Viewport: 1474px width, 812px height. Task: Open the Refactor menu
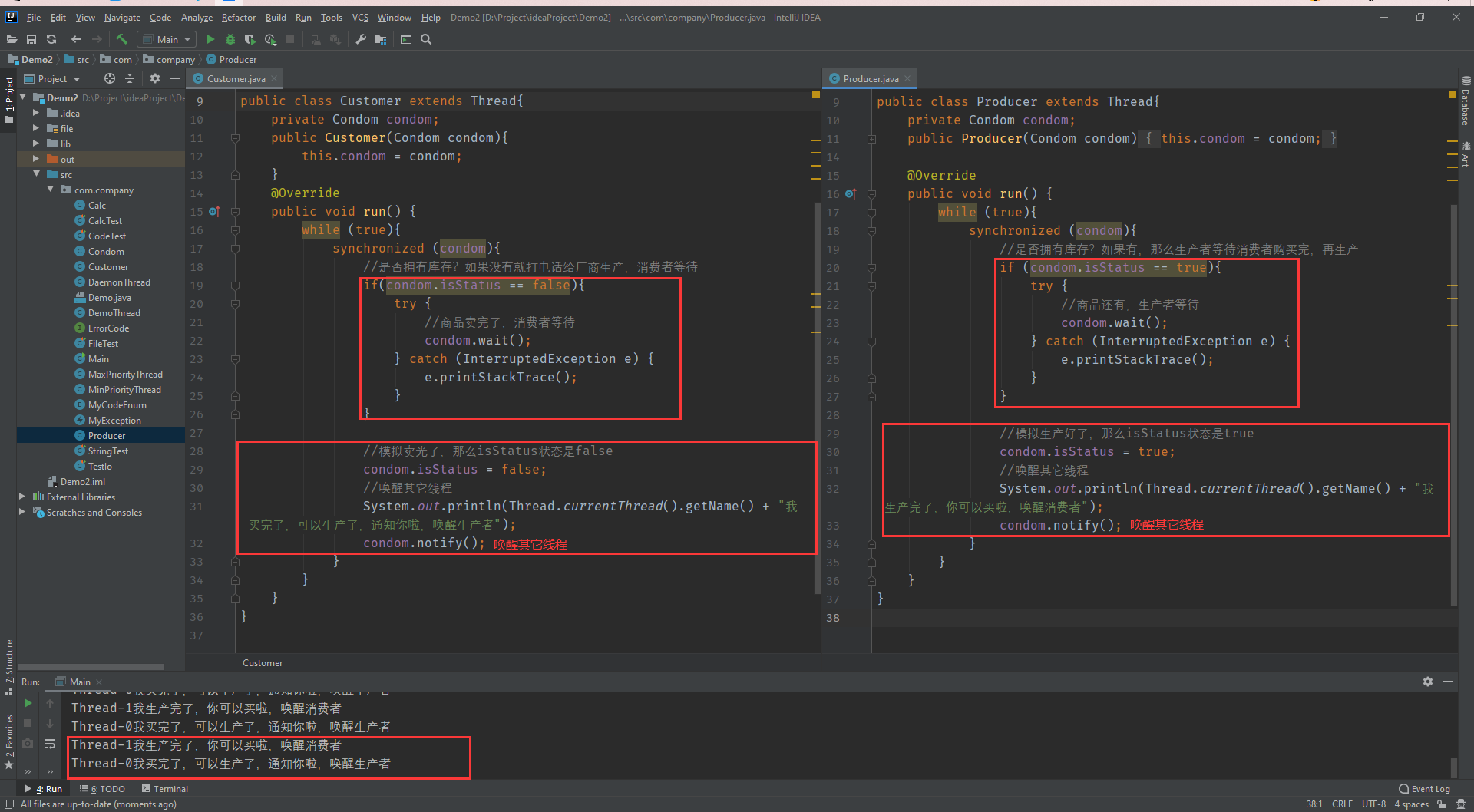pos(239,17)
